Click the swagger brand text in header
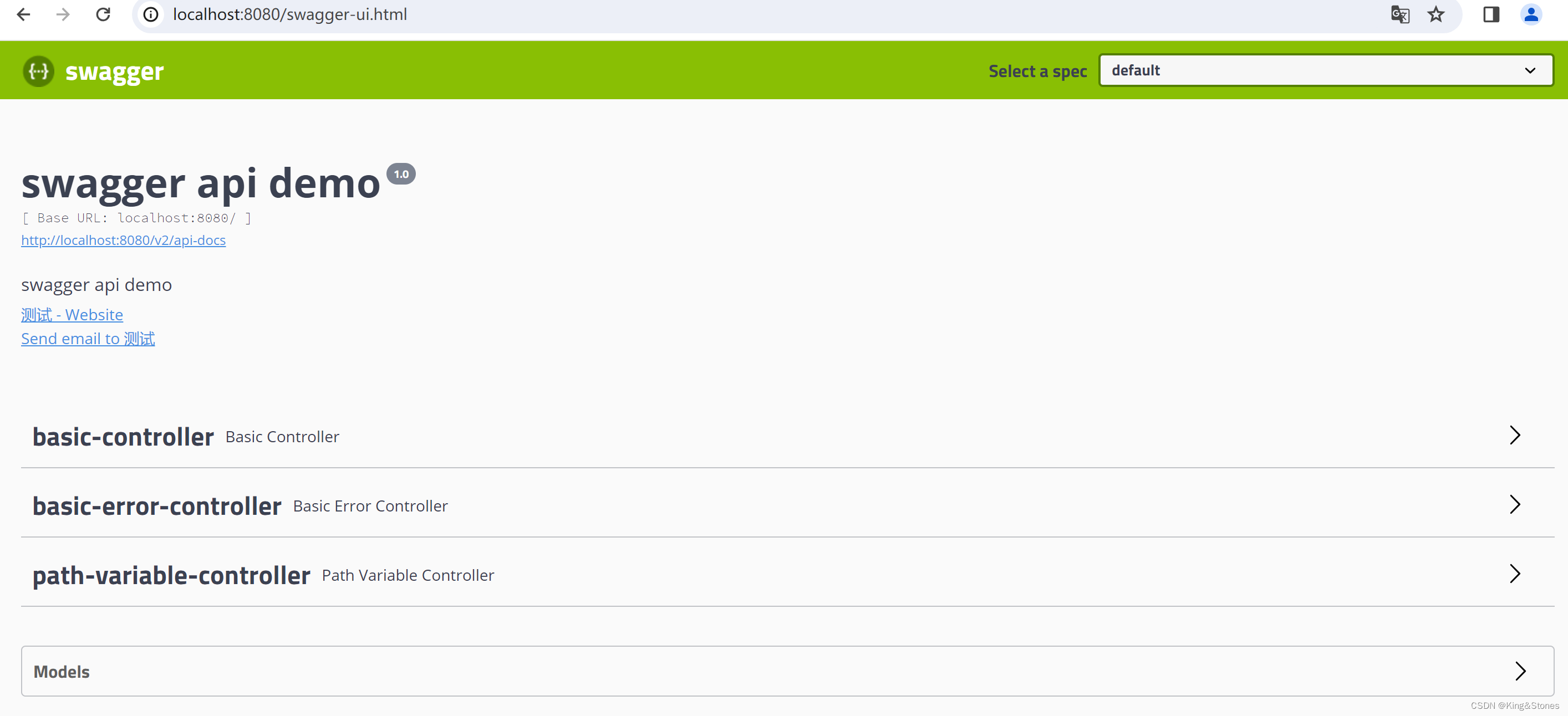The image size is (1568, 716). point(114,73)
